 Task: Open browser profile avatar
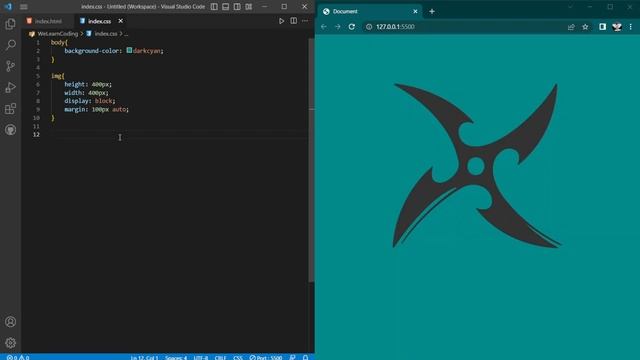pos(617,27)
